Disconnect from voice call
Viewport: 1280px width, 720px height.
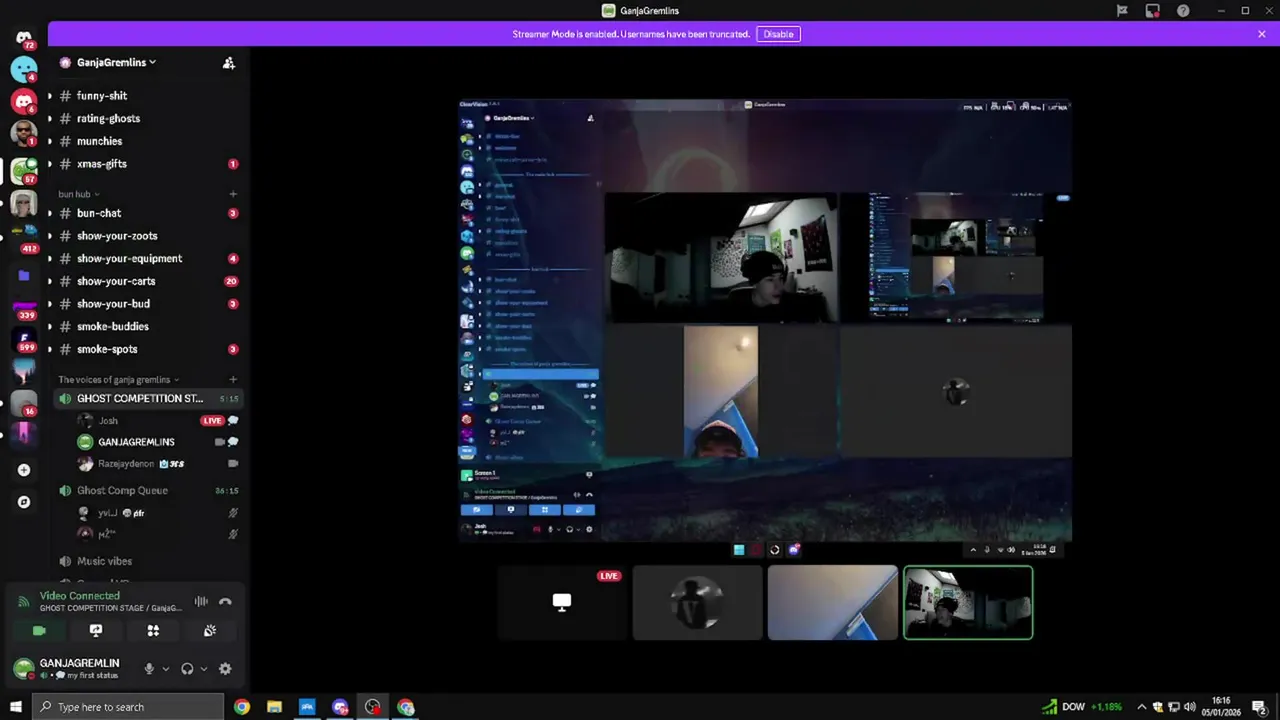coord(225,602)
